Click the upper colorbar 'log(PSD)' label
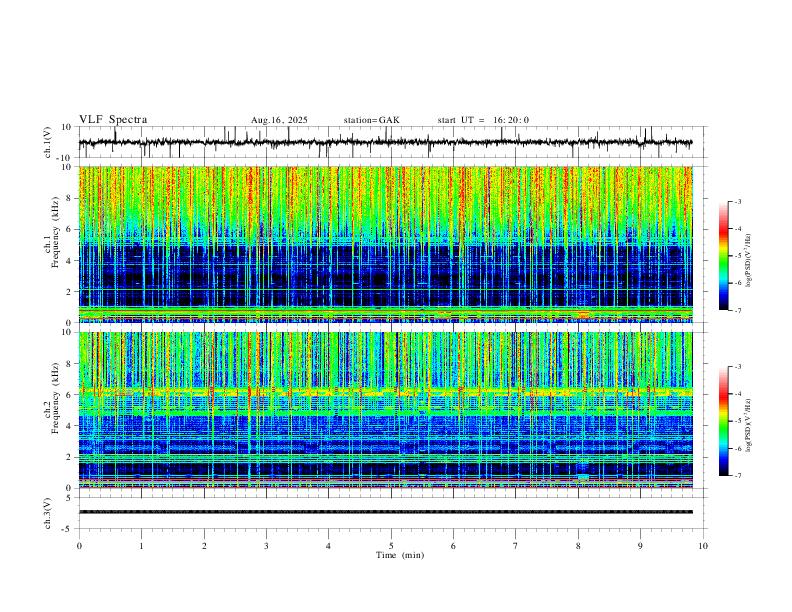Screen dimensions: 792x612 click(748, 261)
